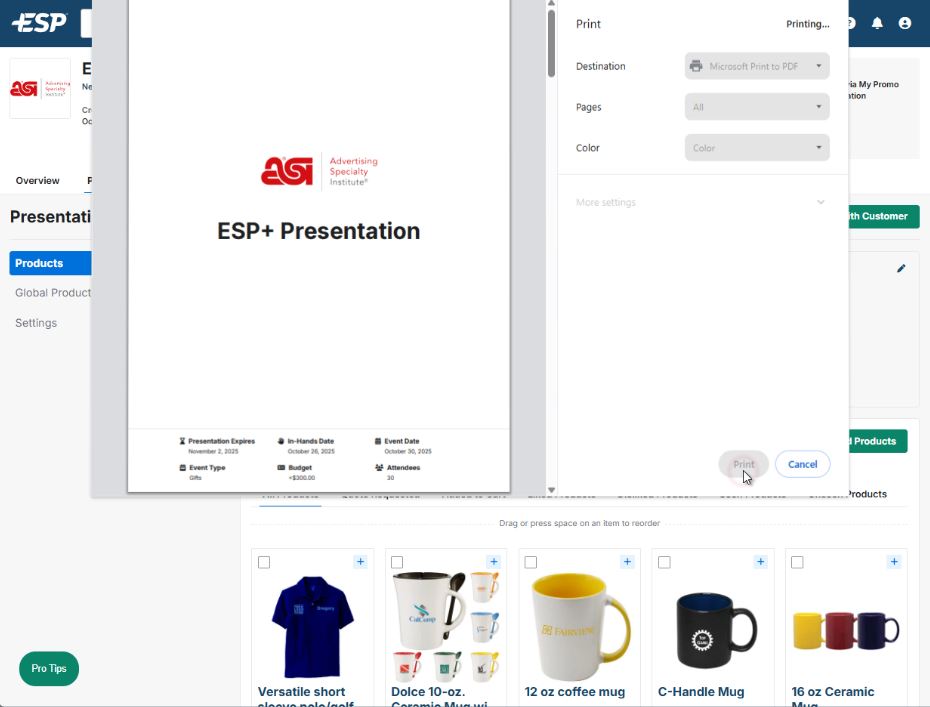Click the pencil edit icon
The image size is (930, 707).
[901, 268]
